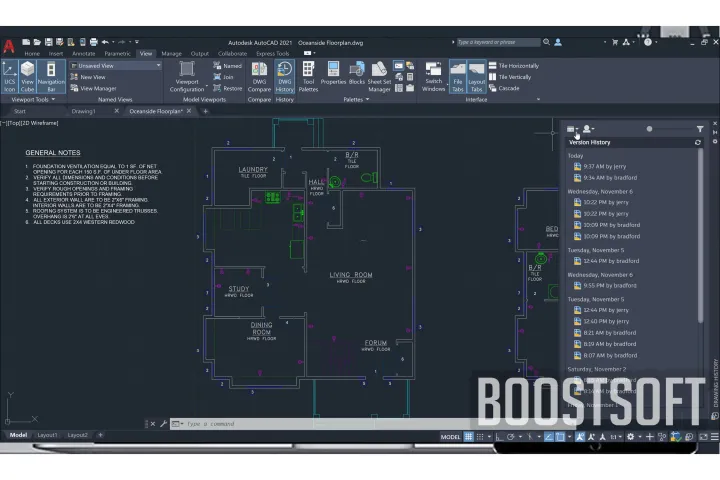Click the Save floppy disk icon
This screenshot has width=720, height=480.
(x=48, y=42)
